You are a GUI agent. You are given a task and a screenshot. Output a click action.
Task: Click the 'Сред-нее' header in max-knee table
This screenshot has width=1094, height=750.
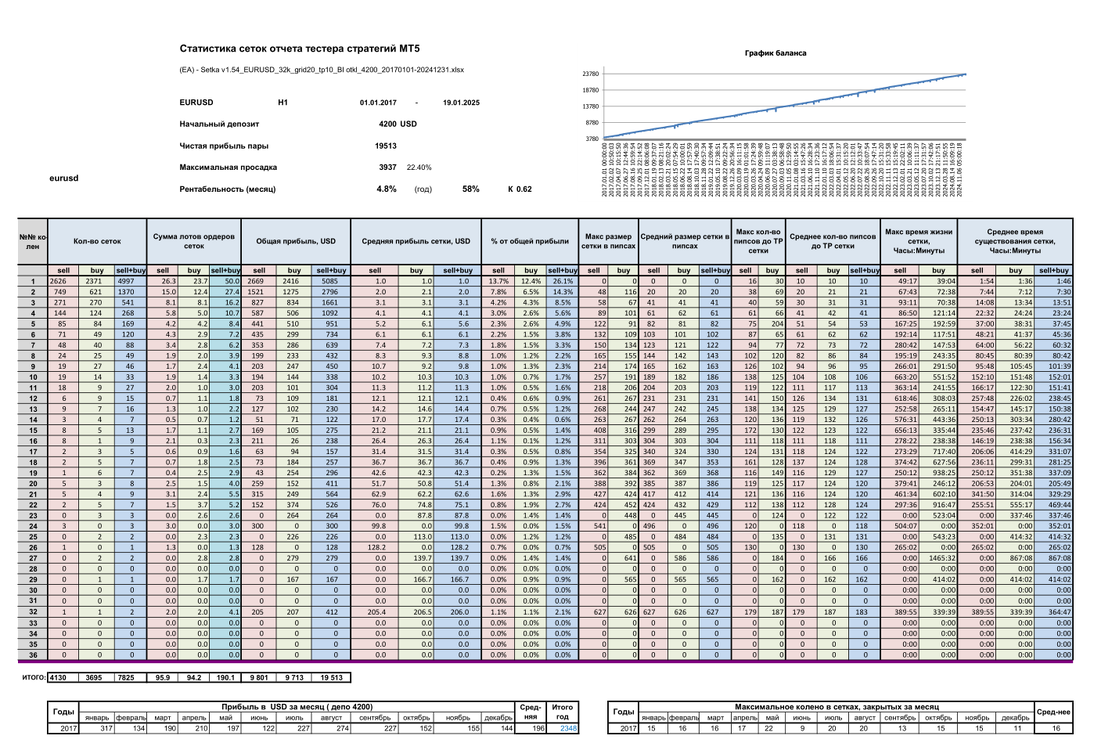[1053, 712]
